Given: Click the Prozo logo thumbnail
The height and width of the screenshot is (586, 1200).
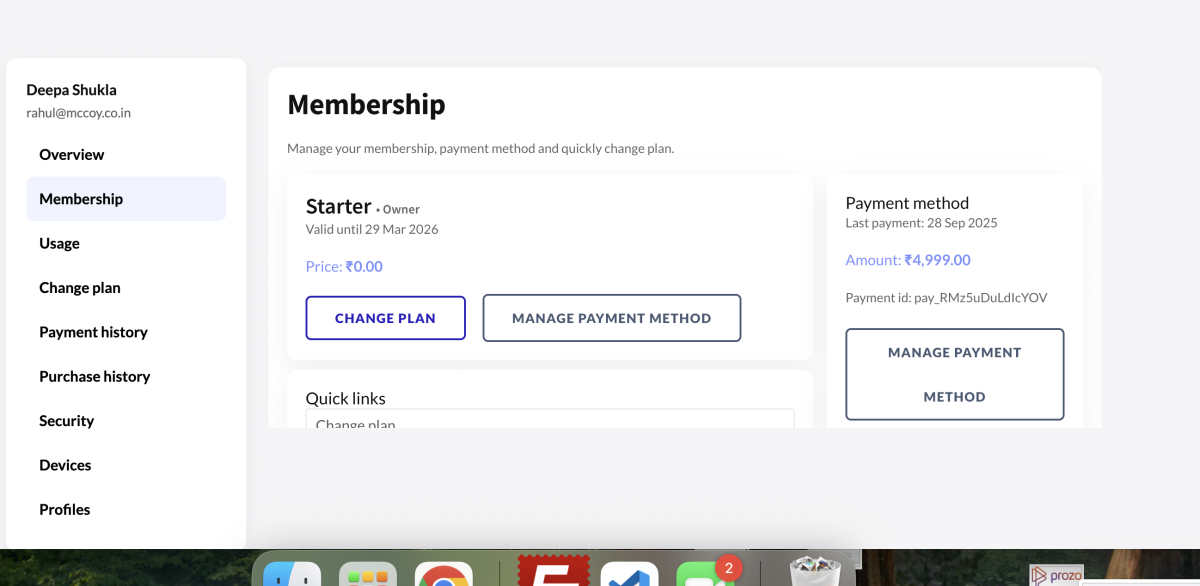Looking at the screenshot, I should pyautogui.click(x=1056, y=575).
